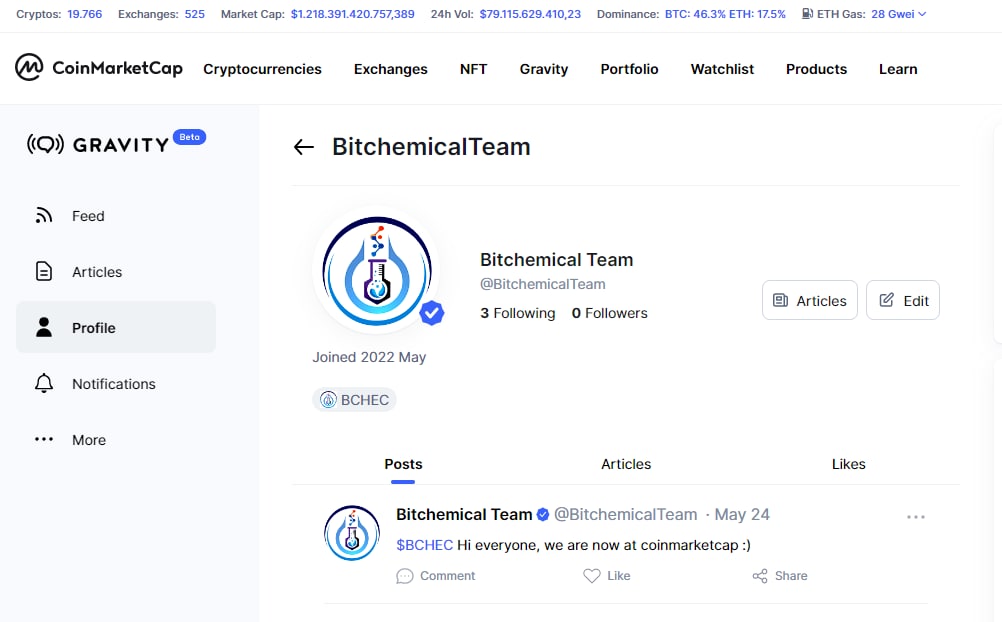The width and height of the screenshot is (1002, 622).
Task: Click the $BCHEC cashtag in the post
Action: 424,545
